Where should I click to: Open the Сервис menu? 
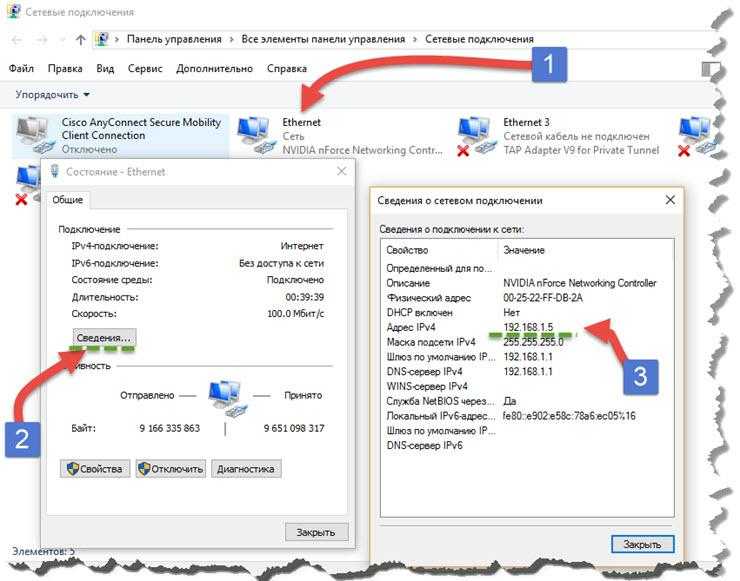click(x=145, y=68)
